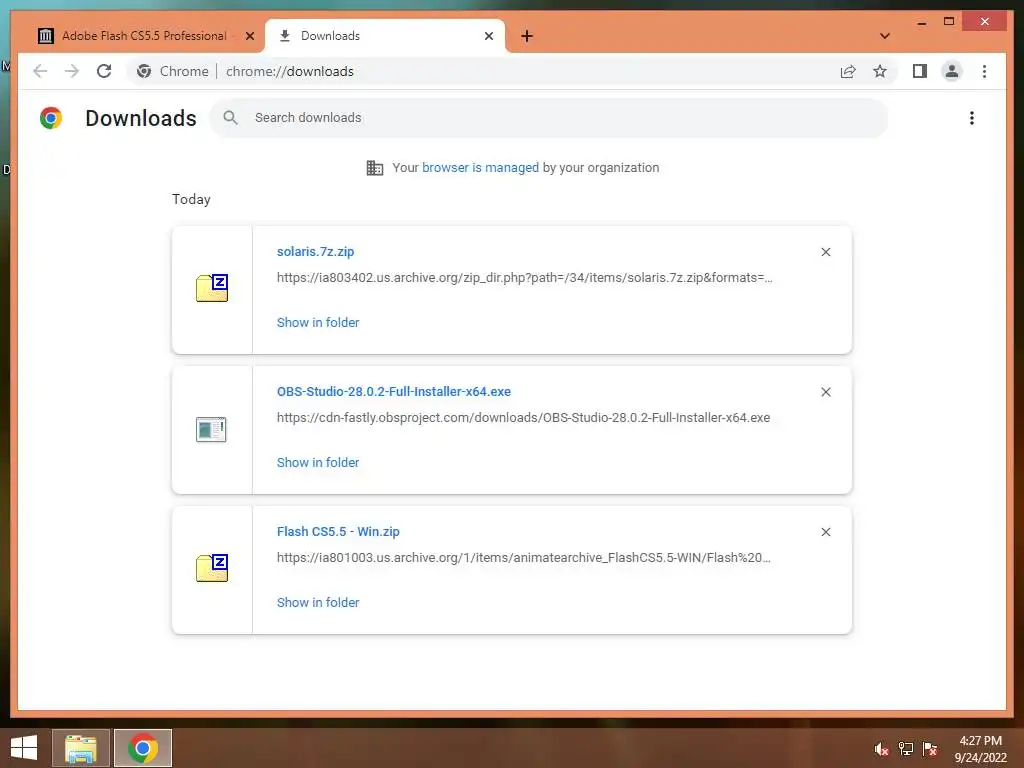The width and height of the screenshot is (1024, 768).
Task: Reload the downloads page
Action: (x=104, y=71)
